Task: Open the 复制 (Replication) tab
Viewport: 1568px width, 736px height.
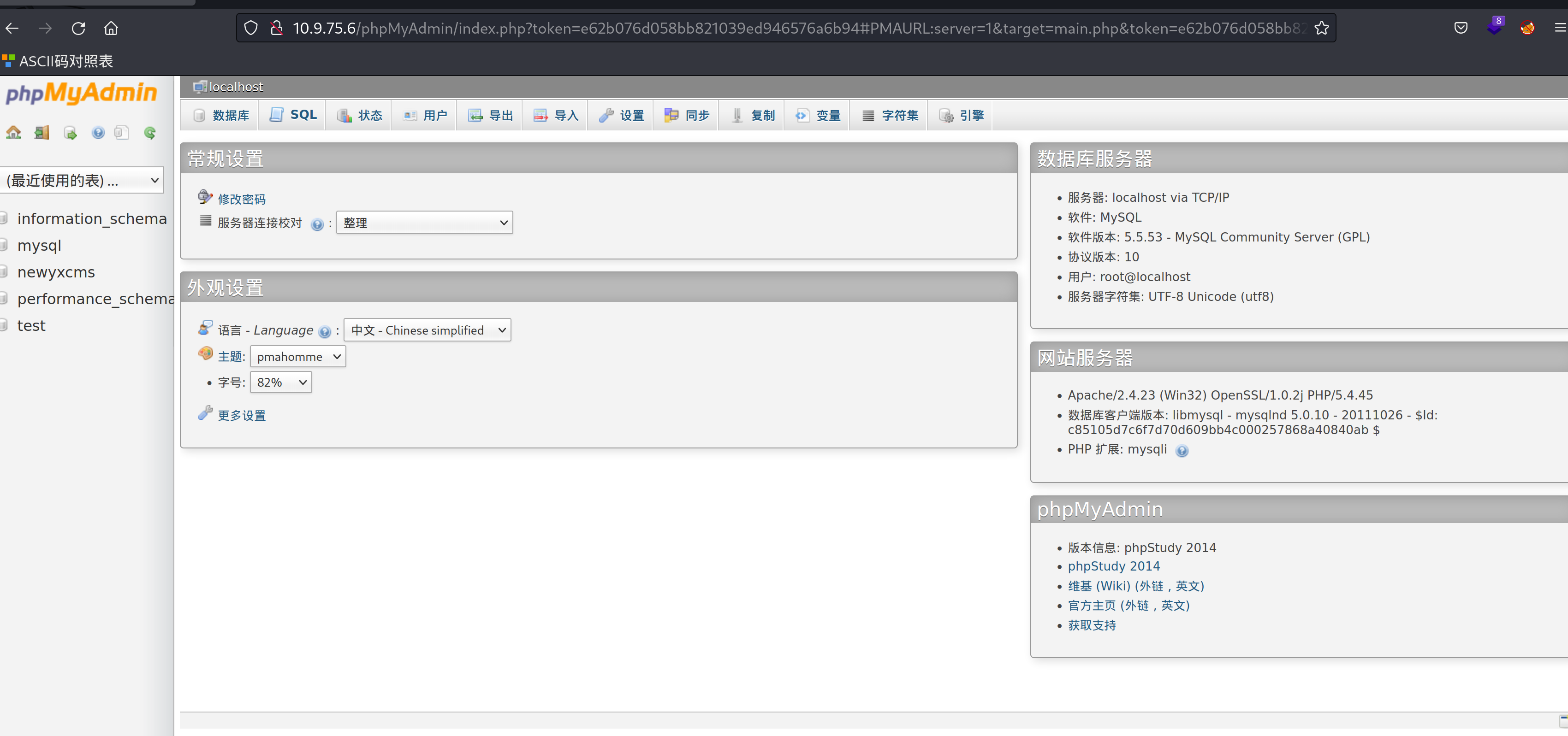Action: coord(752,116)
